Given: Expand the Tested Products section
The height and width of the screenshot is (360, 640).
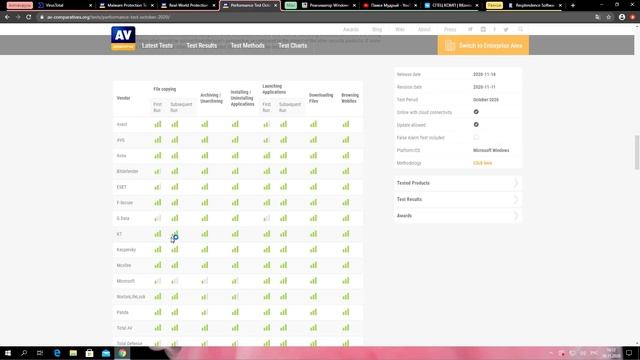Looking at the screenshot, I should [458, 183].
